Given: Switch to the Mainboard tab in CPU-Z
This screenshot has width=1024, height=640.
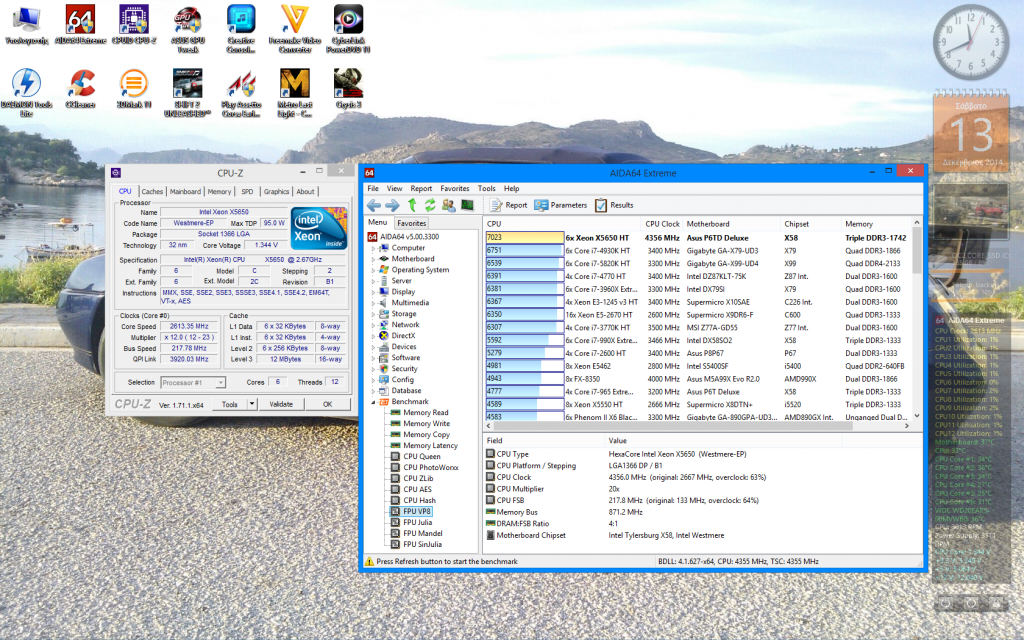Looking at the screenshot, I should click(185, 192).
